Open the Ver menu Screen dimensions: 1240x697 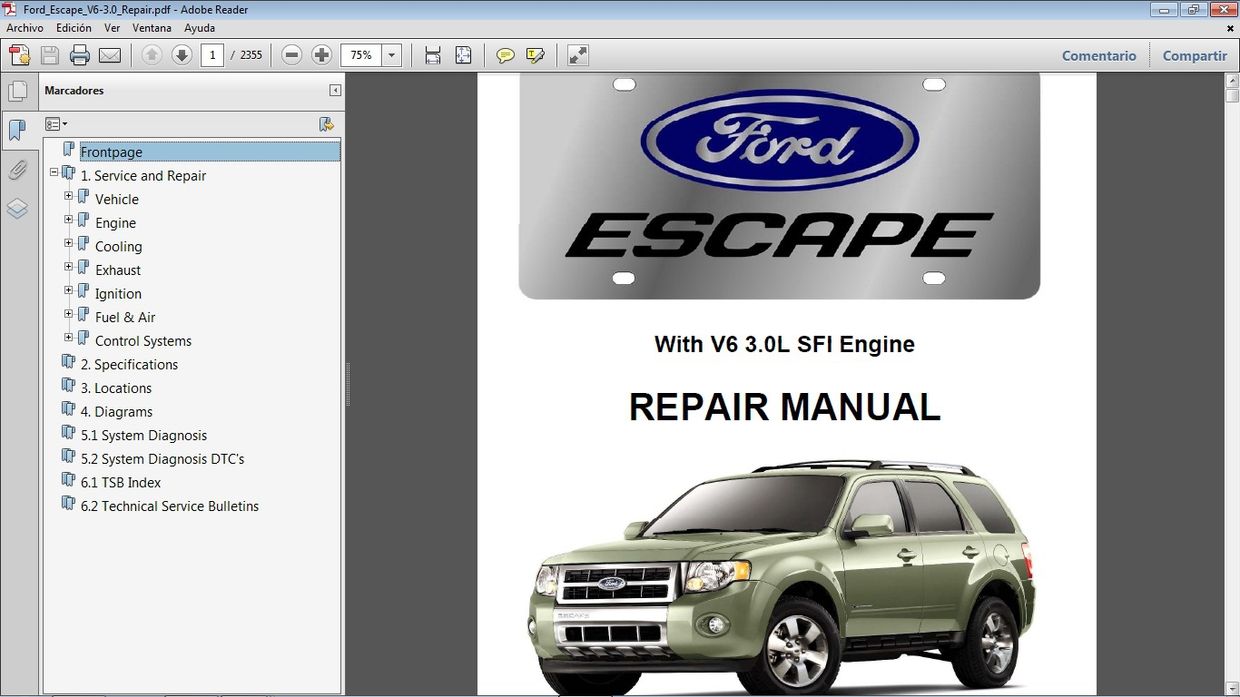point(112,28)
